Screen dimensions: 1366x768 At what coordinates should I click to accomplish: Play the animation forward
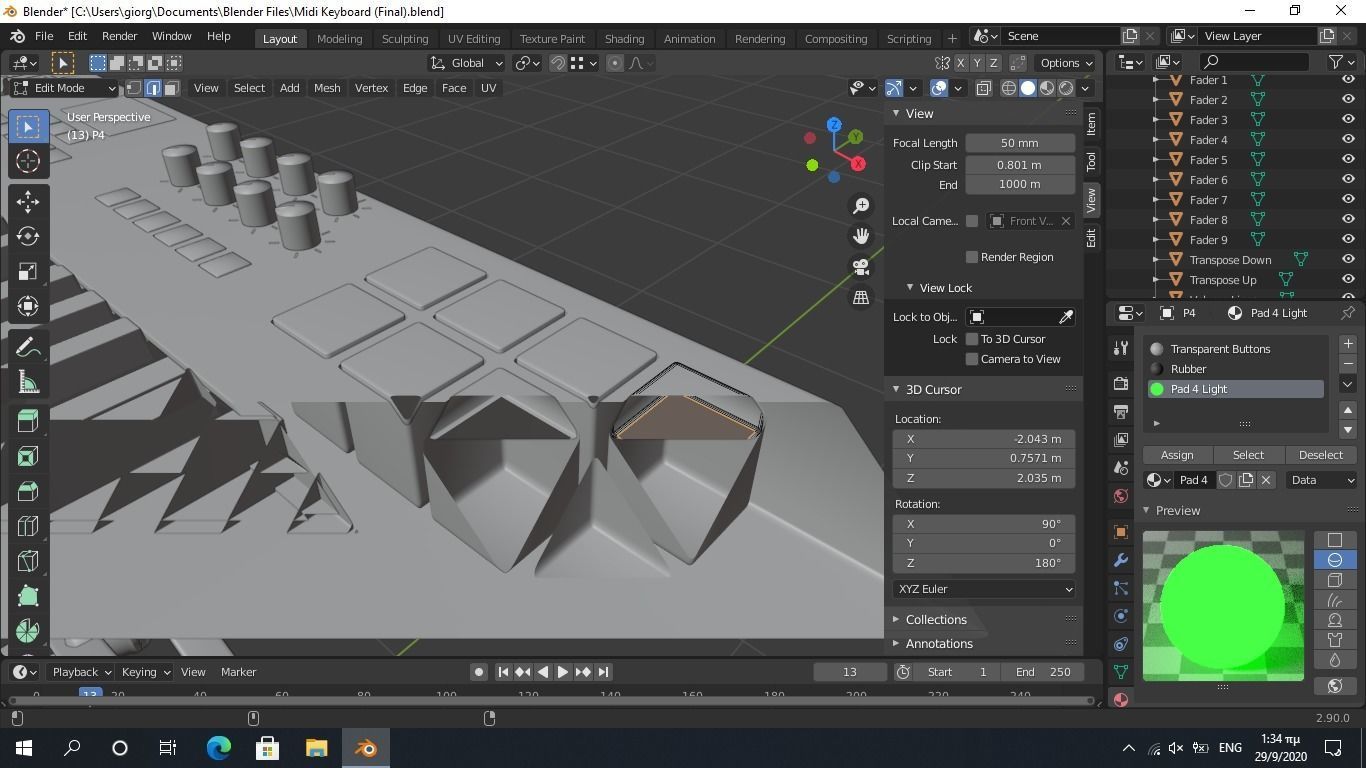(562, 672)
